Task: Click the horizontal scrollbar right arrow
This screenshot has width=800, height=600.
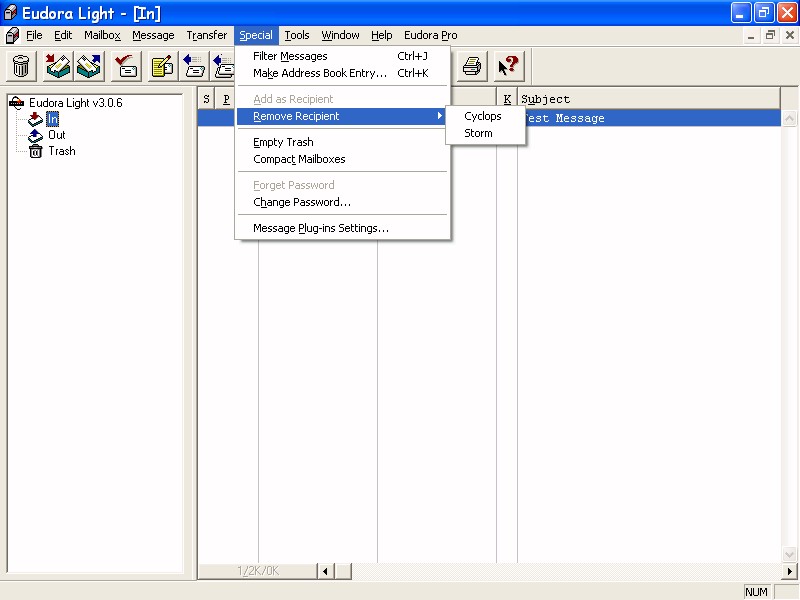Action: pos(789,571)
